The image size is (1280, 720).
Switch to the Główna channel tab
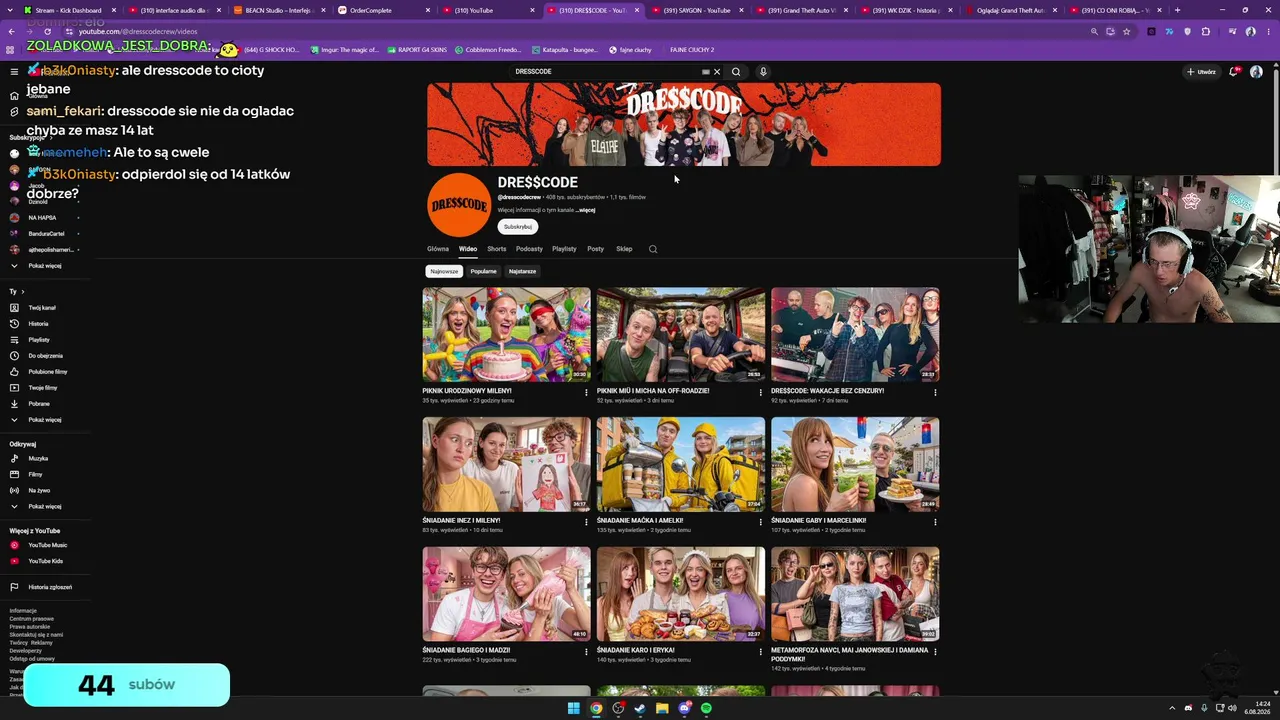[438, 249]
